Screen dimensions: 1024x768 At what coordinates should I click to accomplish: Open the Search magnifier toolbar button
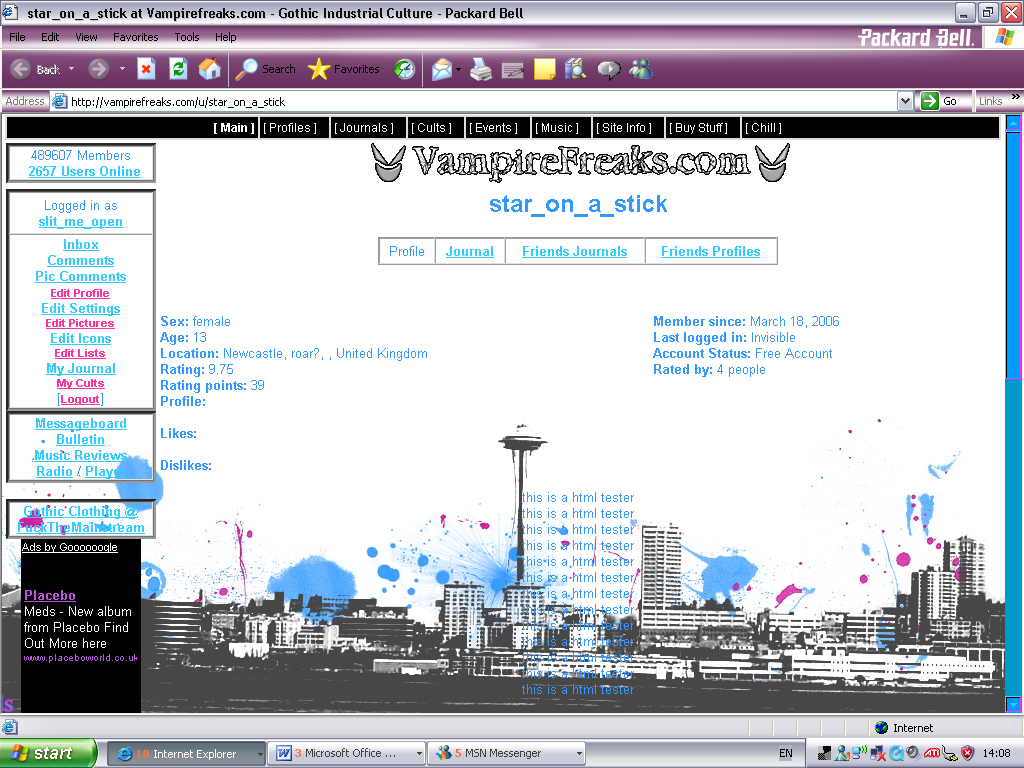(265, 69)
